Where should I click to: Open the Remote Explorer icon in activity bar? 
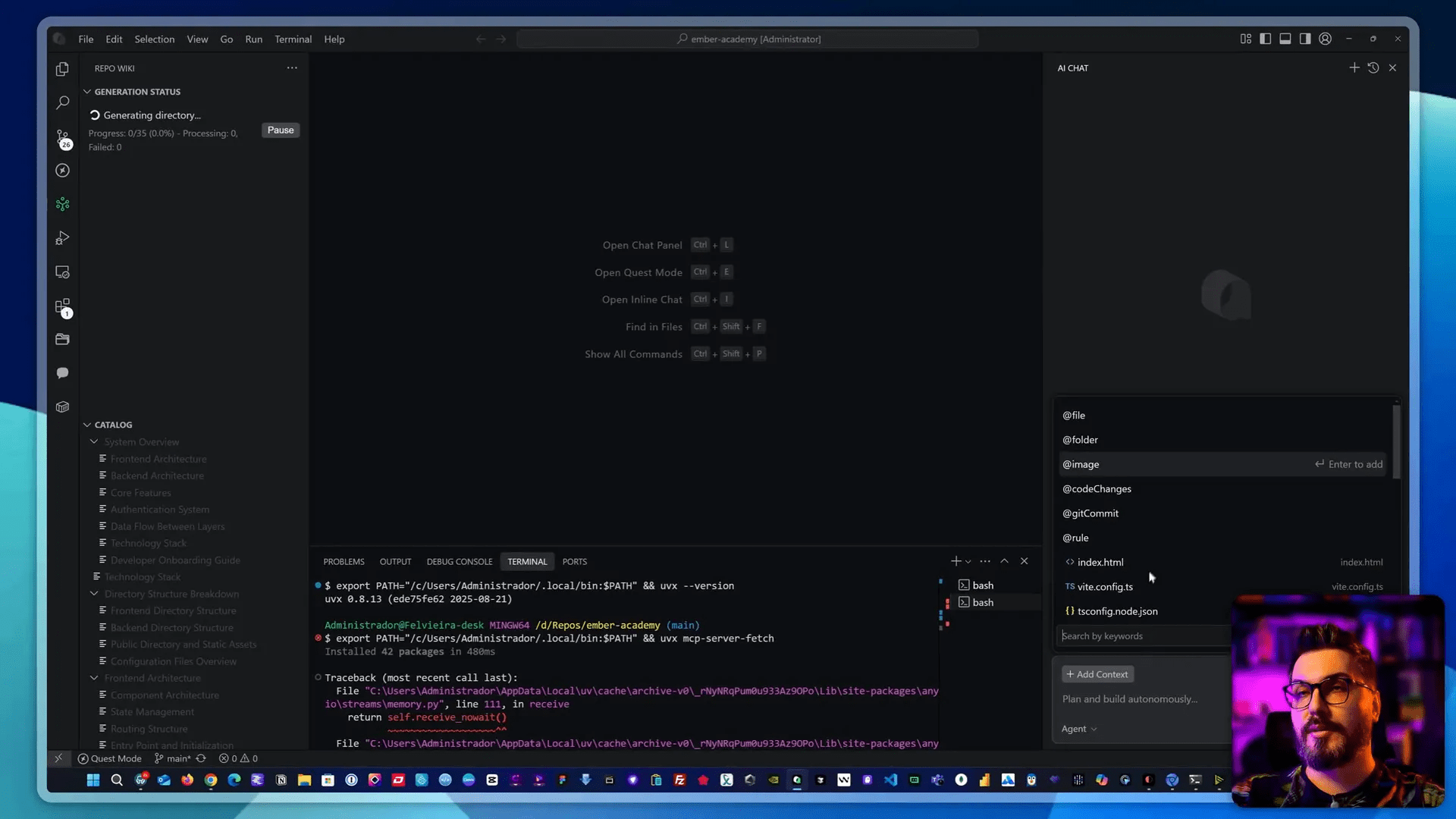click(62, 272)
